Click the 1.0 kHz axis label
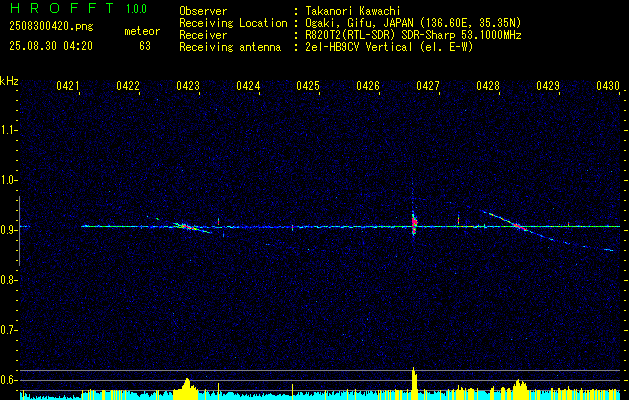The image size is (629, 400). tap(8, 180)
